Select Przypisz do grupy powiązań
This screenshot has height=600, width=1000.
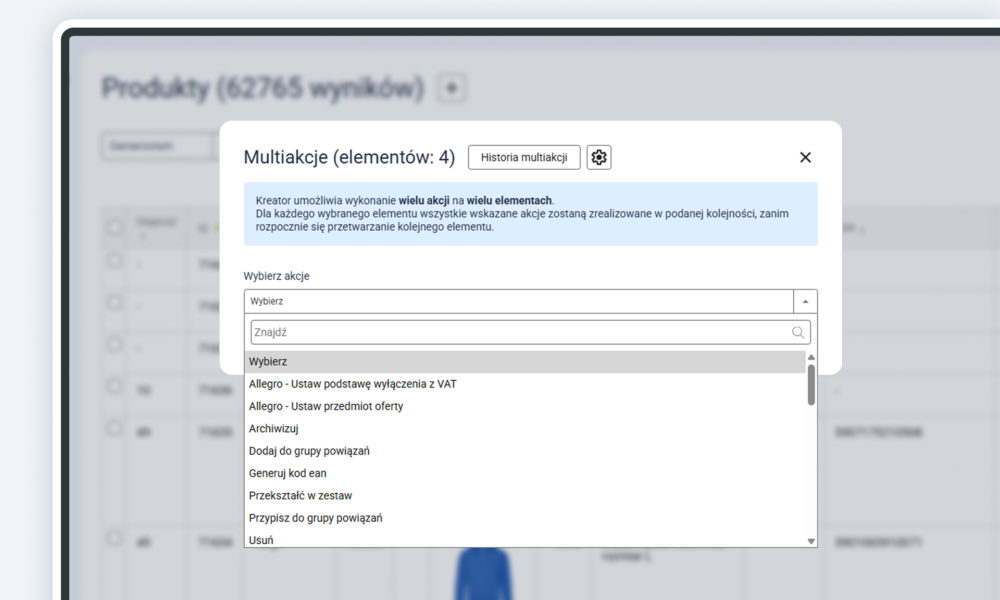tap(317, 517)
